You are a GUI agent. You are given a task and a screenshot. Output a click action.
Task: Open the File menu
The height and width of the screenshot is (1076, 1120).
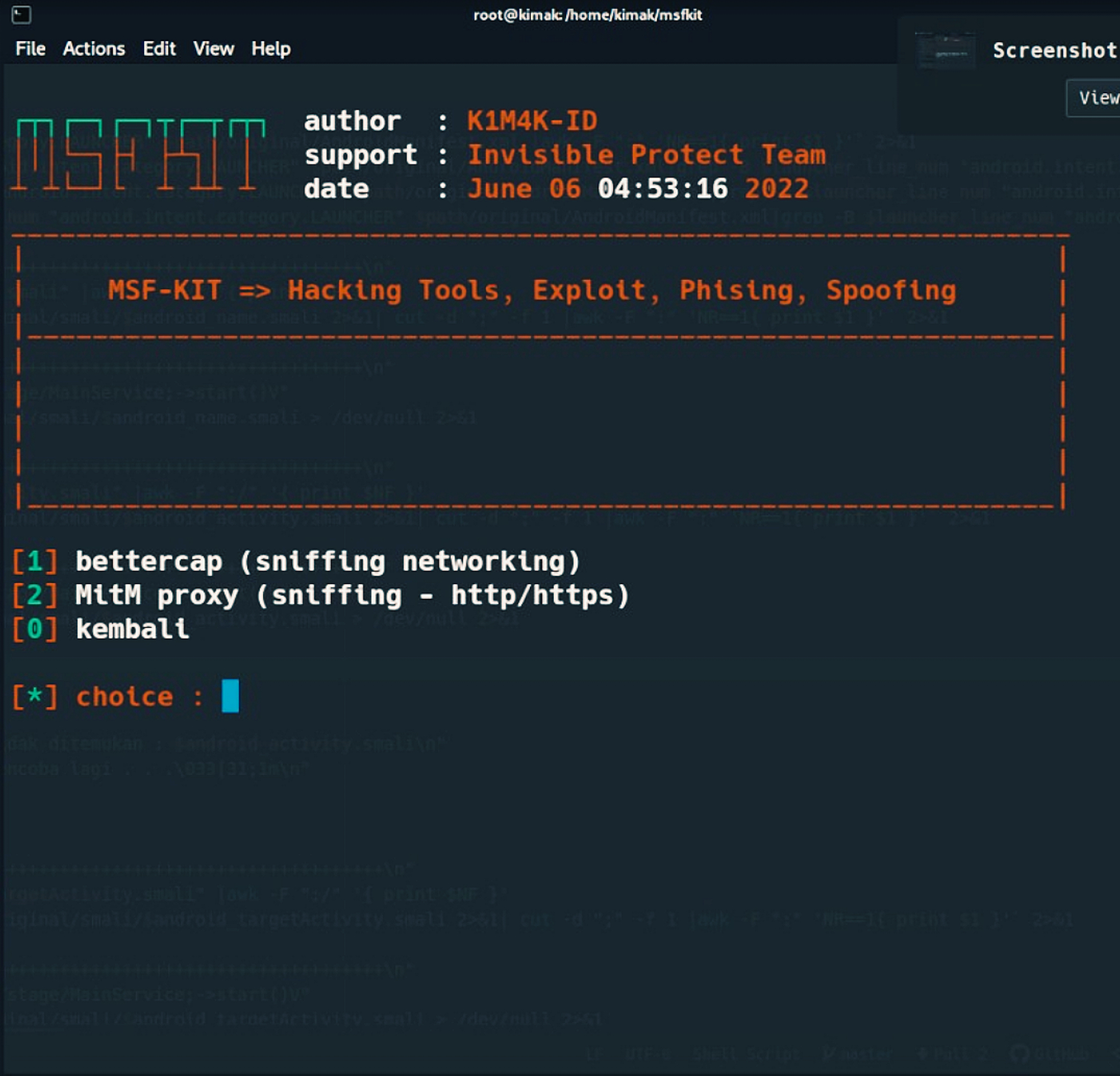click(x=30, y=49)
